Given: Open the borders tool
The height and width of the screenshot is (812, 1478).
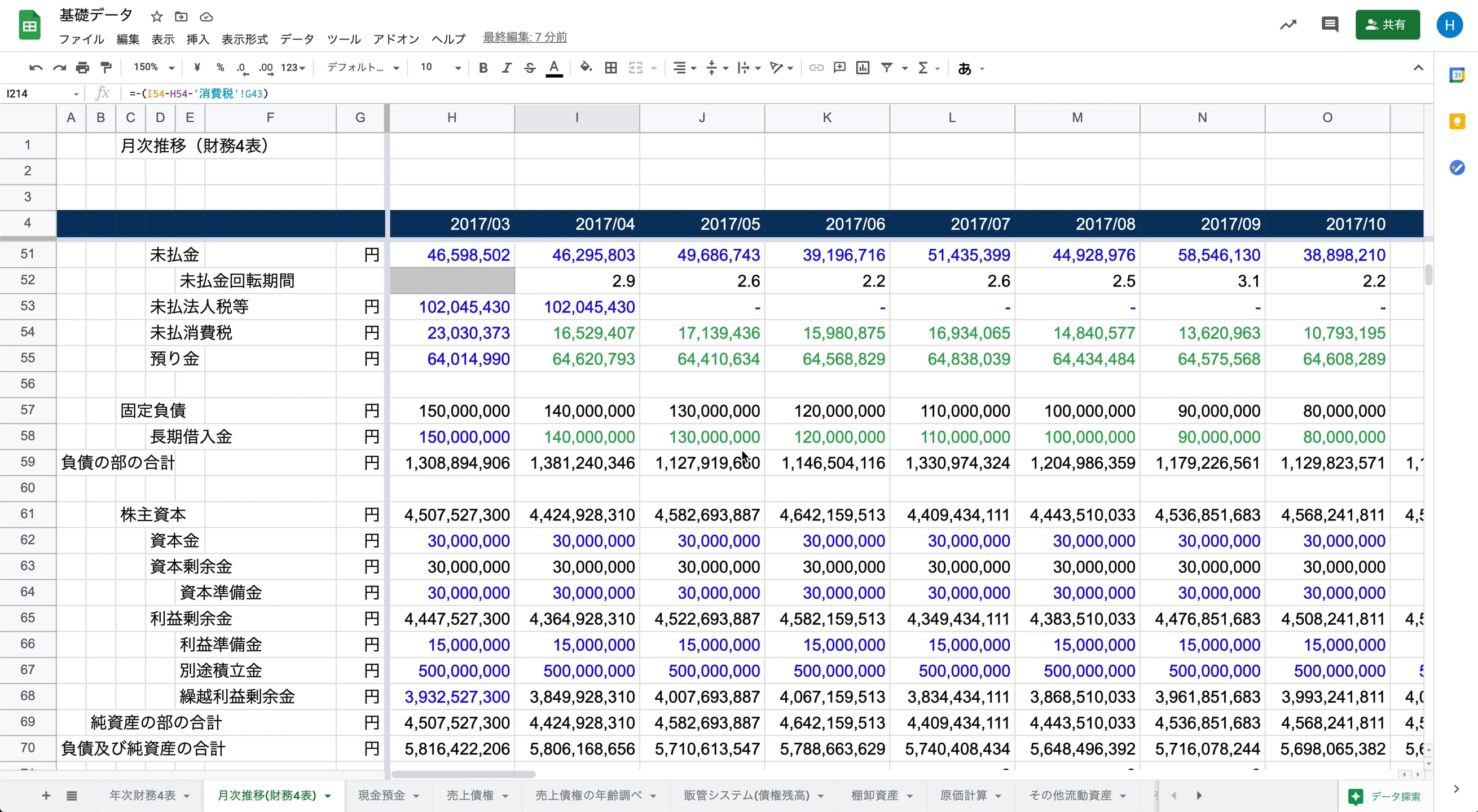Looking at the screenshot, I should [611, 68].
